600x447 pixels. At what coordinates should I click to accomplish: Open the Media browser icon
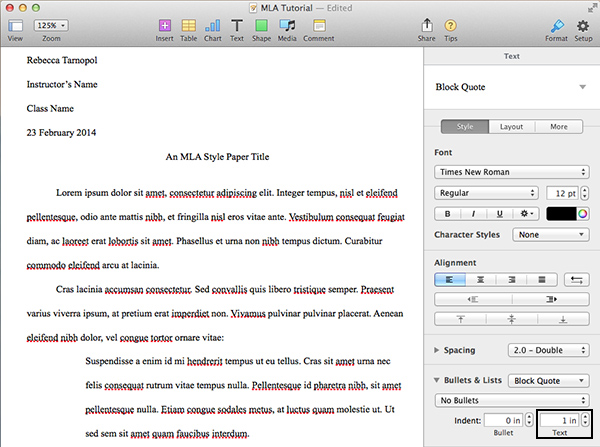[x=287, y=24]
